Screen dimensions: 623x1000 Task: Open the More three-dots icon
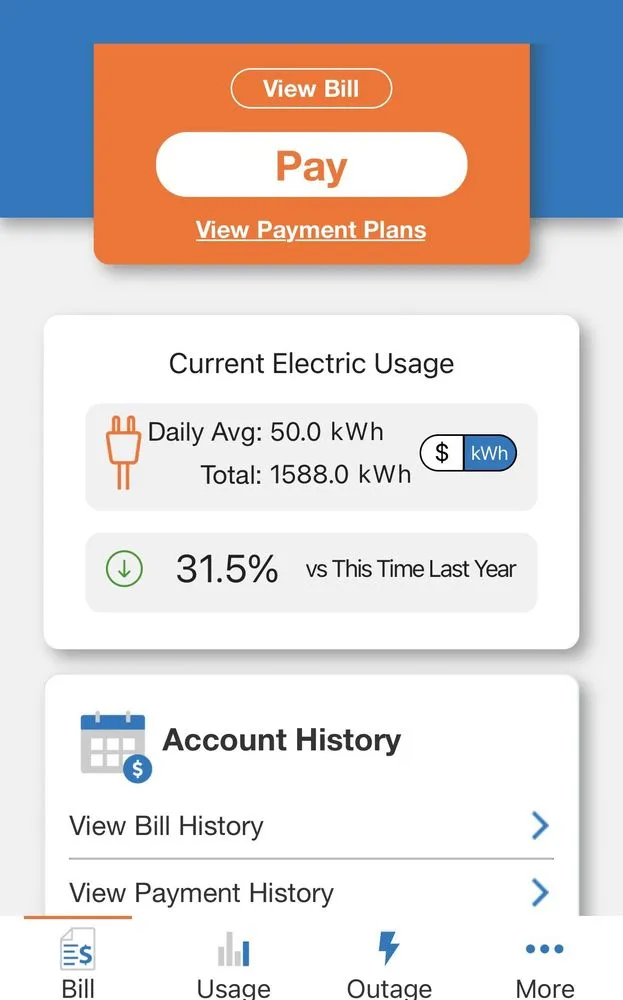(x=544, y=949)
